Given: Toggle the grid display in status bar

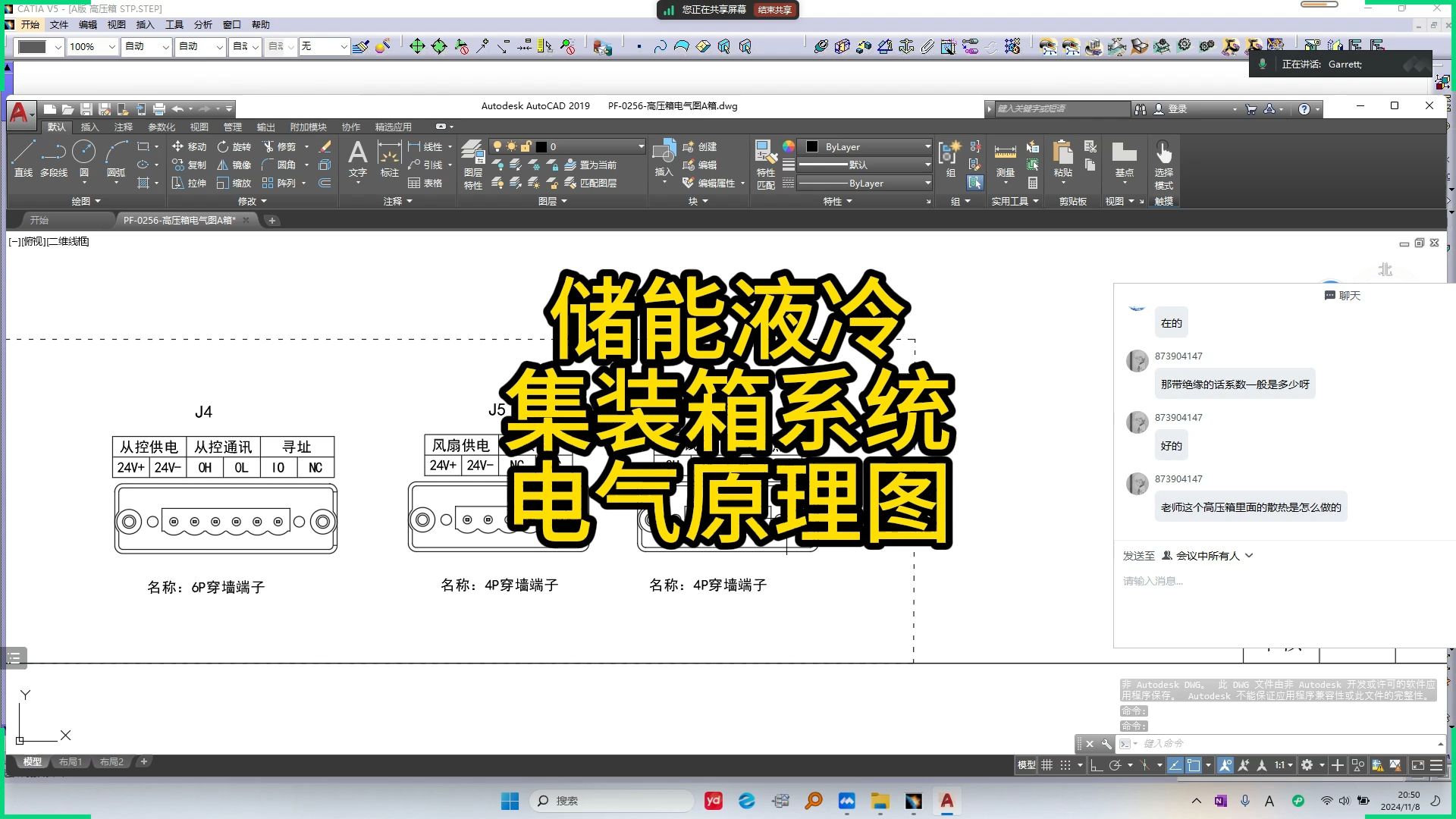Looking at the screenshot, I should tap(1047, 765).
